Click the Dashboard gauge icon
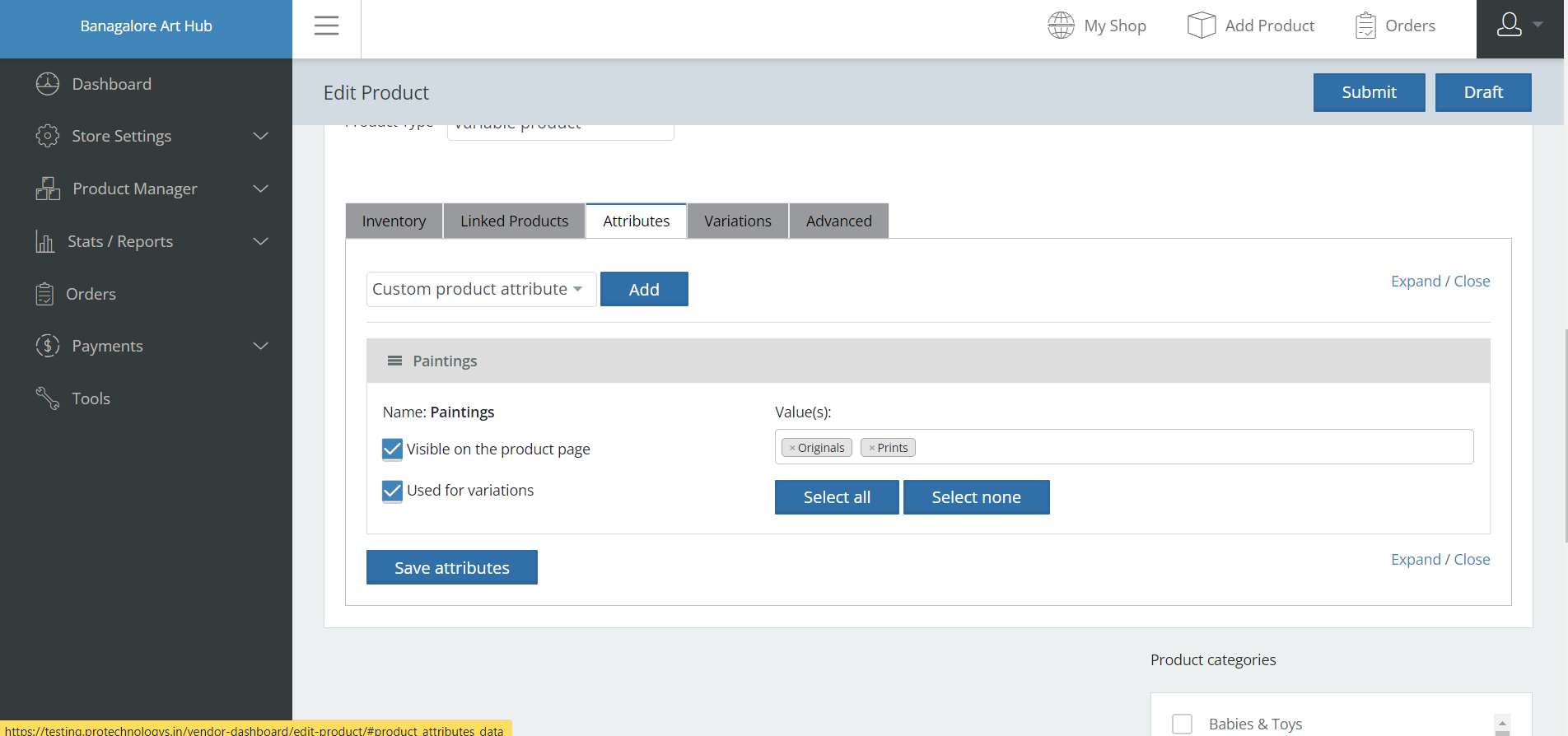 tap(48, 84)
